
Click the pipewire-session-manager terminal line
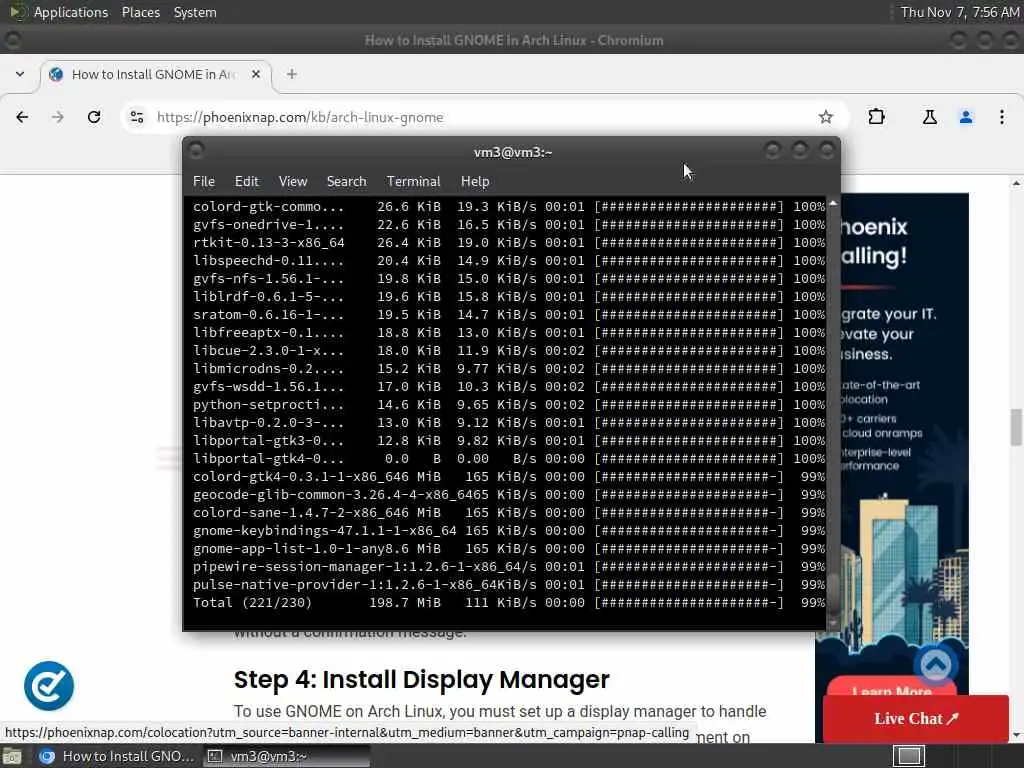(508, 566)
